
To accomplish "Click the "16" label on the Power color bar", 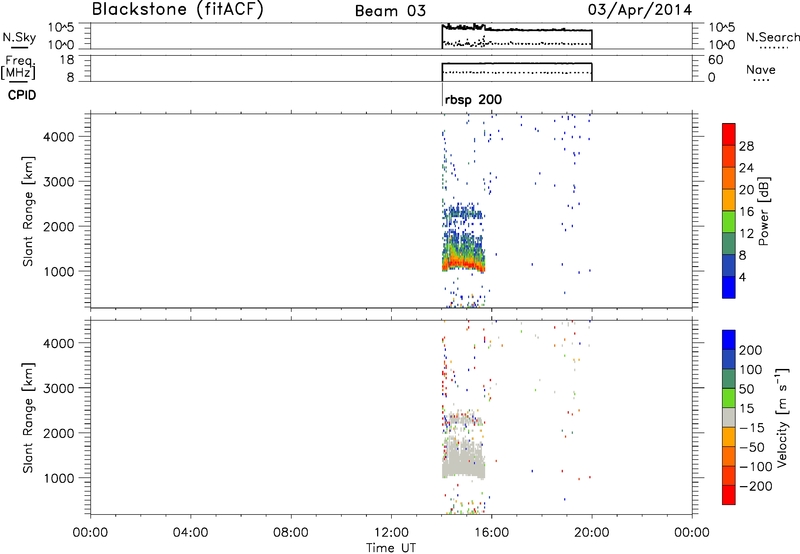I will [746, 212].
